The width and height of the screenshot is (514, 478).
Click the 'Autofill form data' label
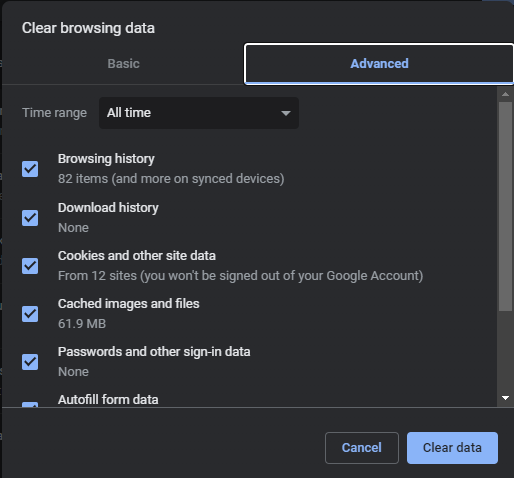click(108, 400)
